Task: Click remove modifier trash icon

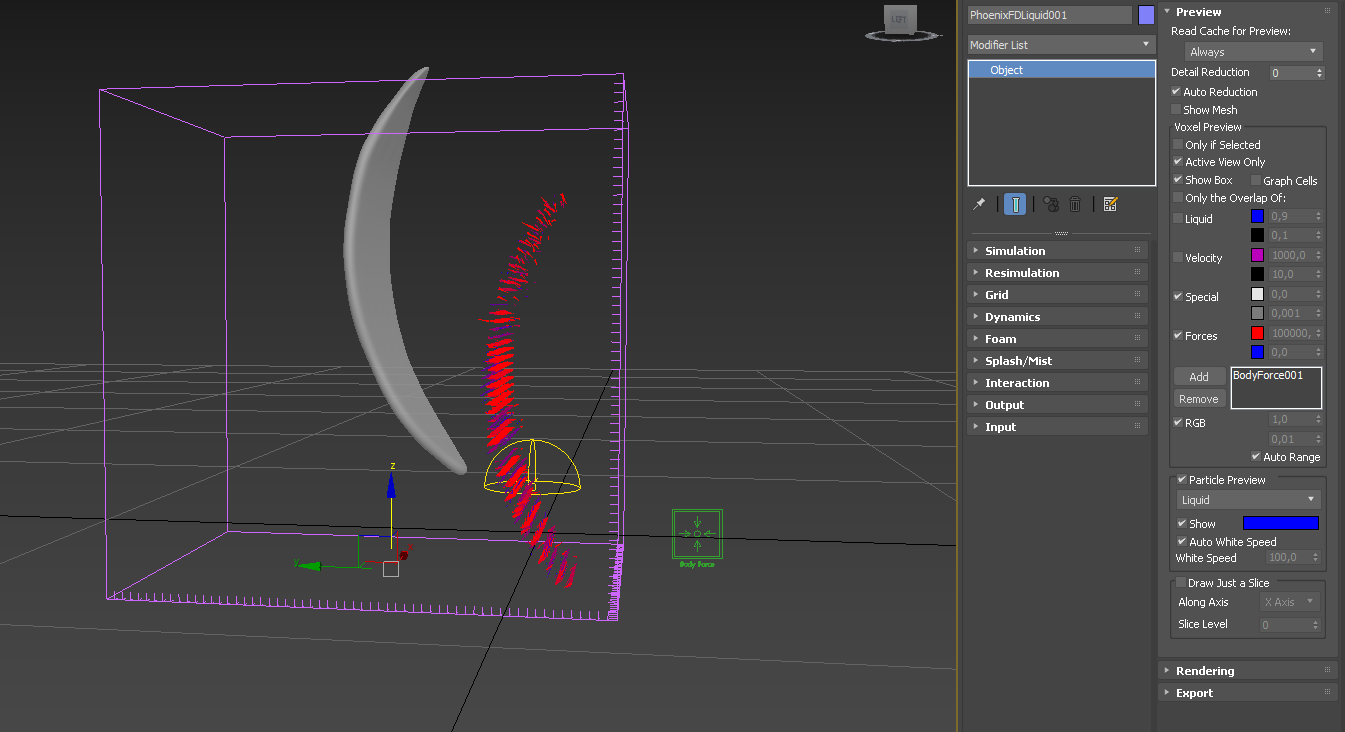Action: (x=1076, y=204)
